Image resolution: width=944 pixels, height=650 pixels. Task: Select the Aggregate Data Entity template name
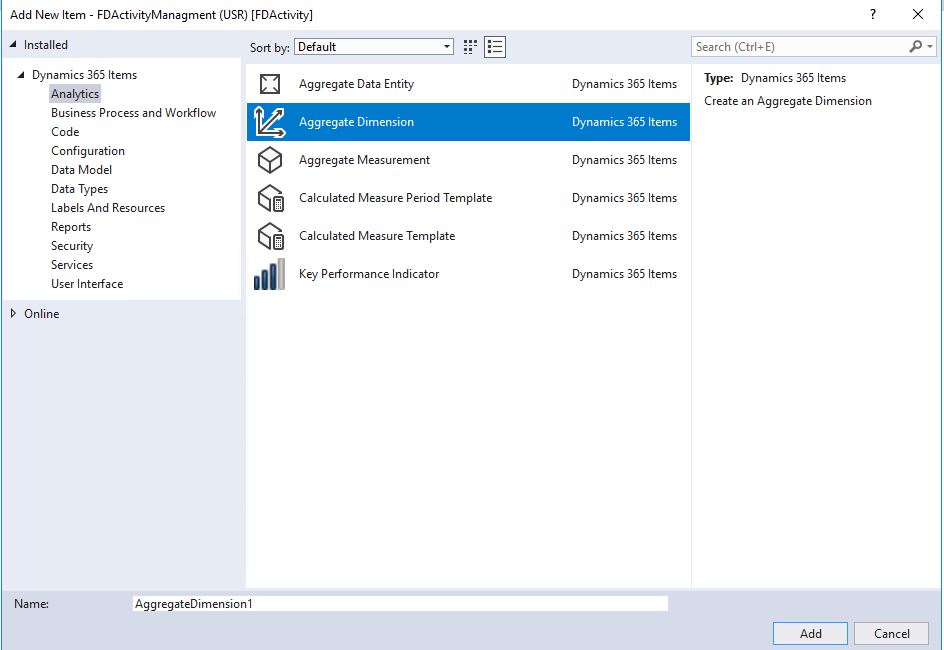[356, 84]
